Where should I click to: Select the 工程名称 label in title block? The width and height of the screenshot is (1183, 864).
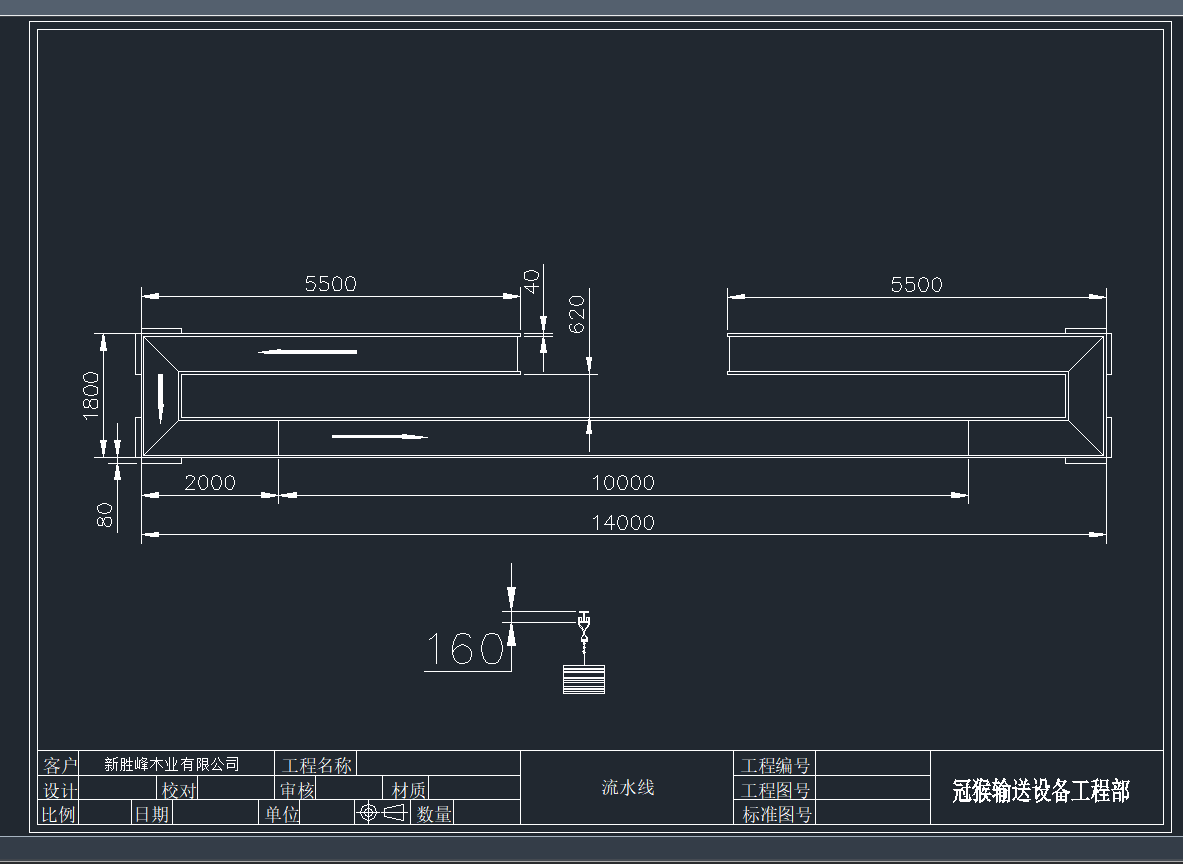[x=317, y=763]
